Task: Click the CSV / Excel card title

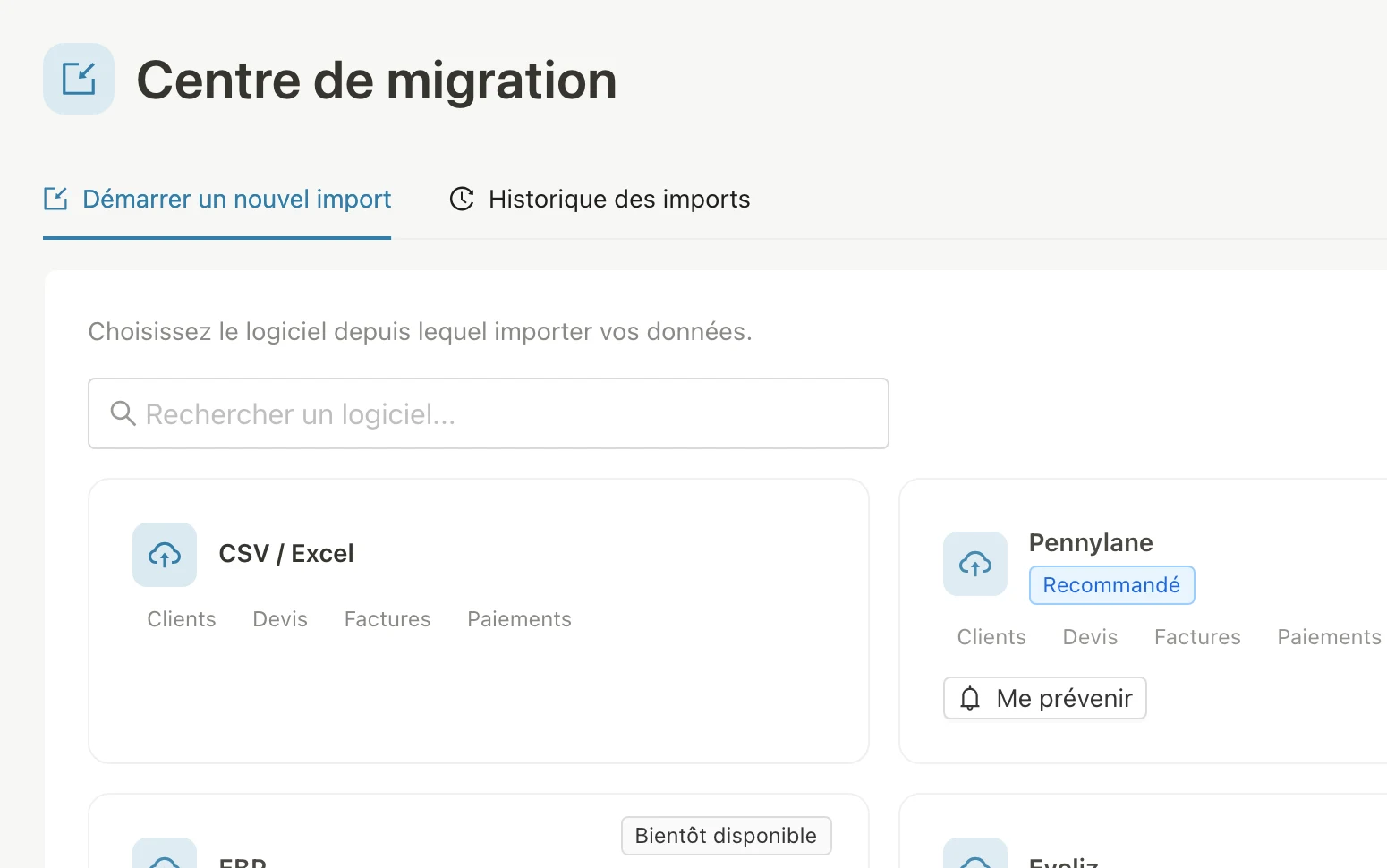Action: pos(286,554)
